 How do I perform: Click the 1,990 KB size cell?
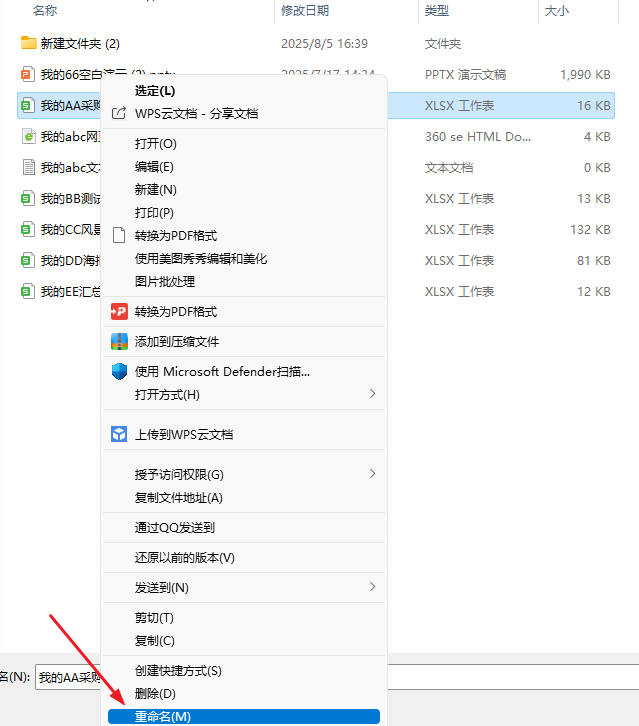point(585,75)
